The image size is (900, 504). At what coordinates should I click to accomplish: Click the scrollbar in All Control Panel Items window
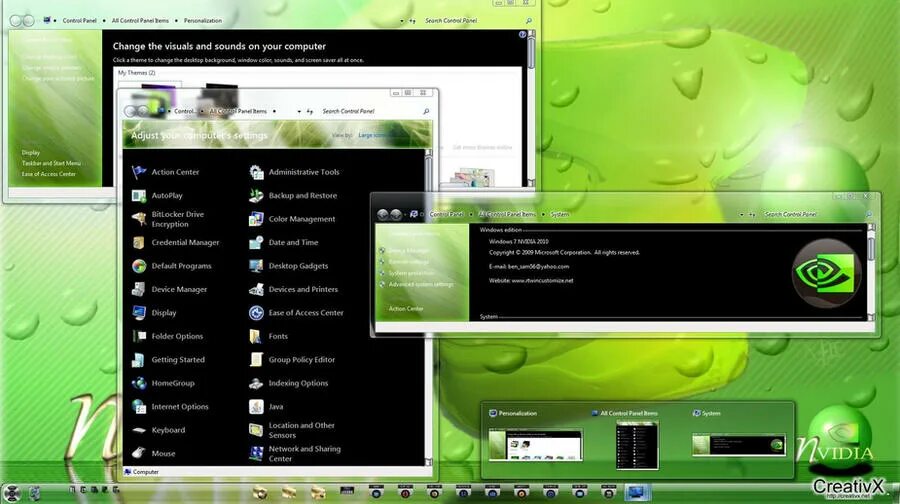point(428,307)
